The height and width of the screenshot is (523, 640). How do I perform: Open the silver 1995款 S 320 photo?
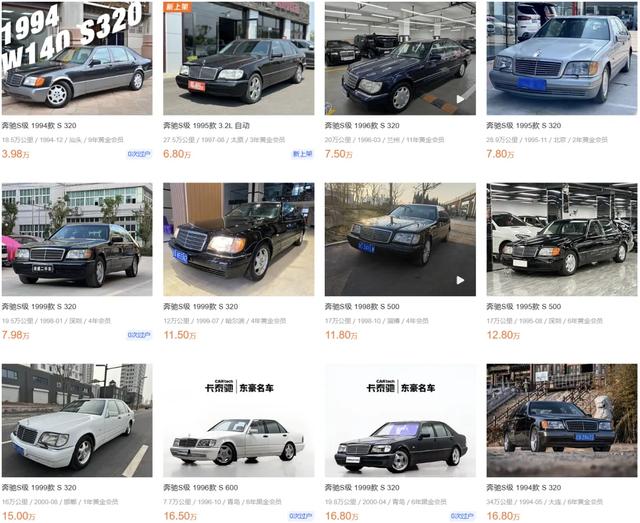(562, 58)
